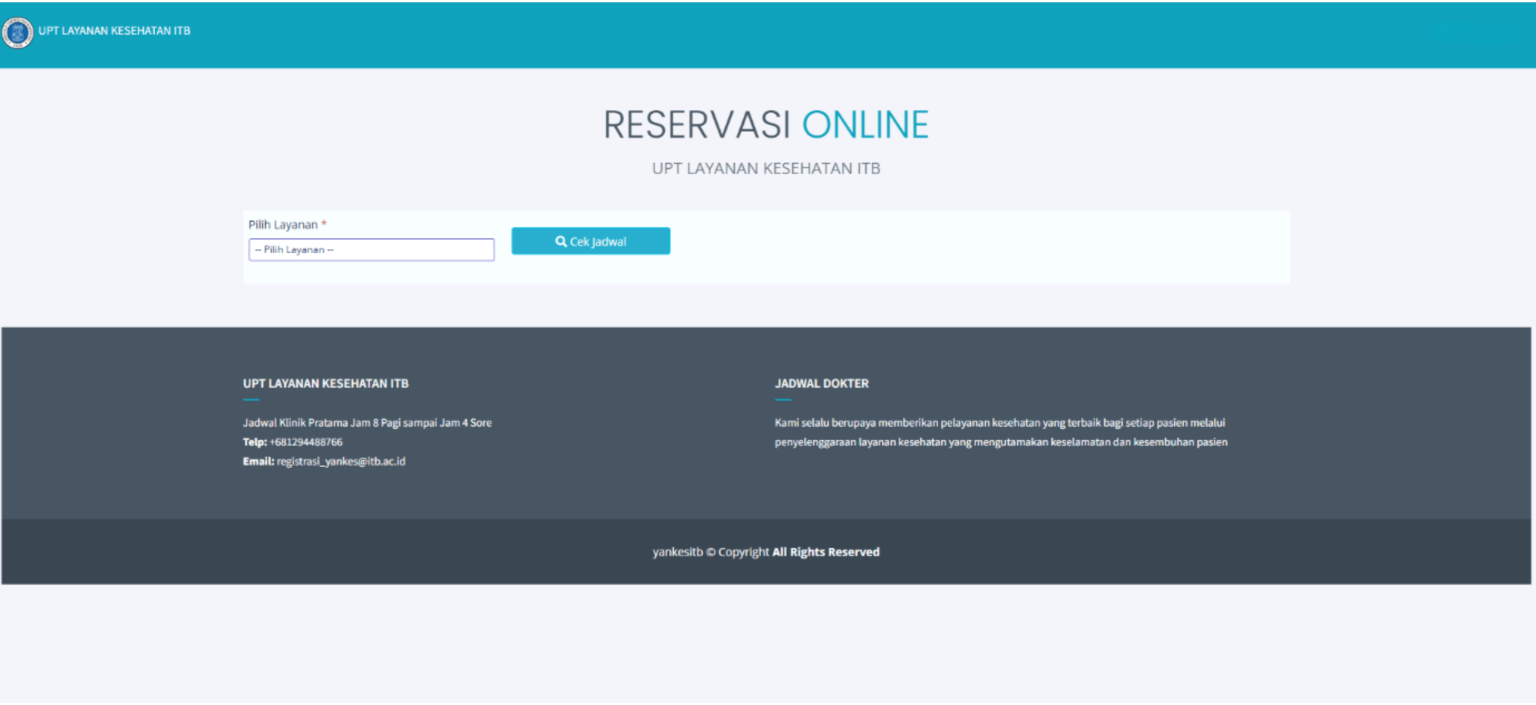
Task: Select a service from the required Pilih Layanan combo box
Action: click(x=371, y=249)
